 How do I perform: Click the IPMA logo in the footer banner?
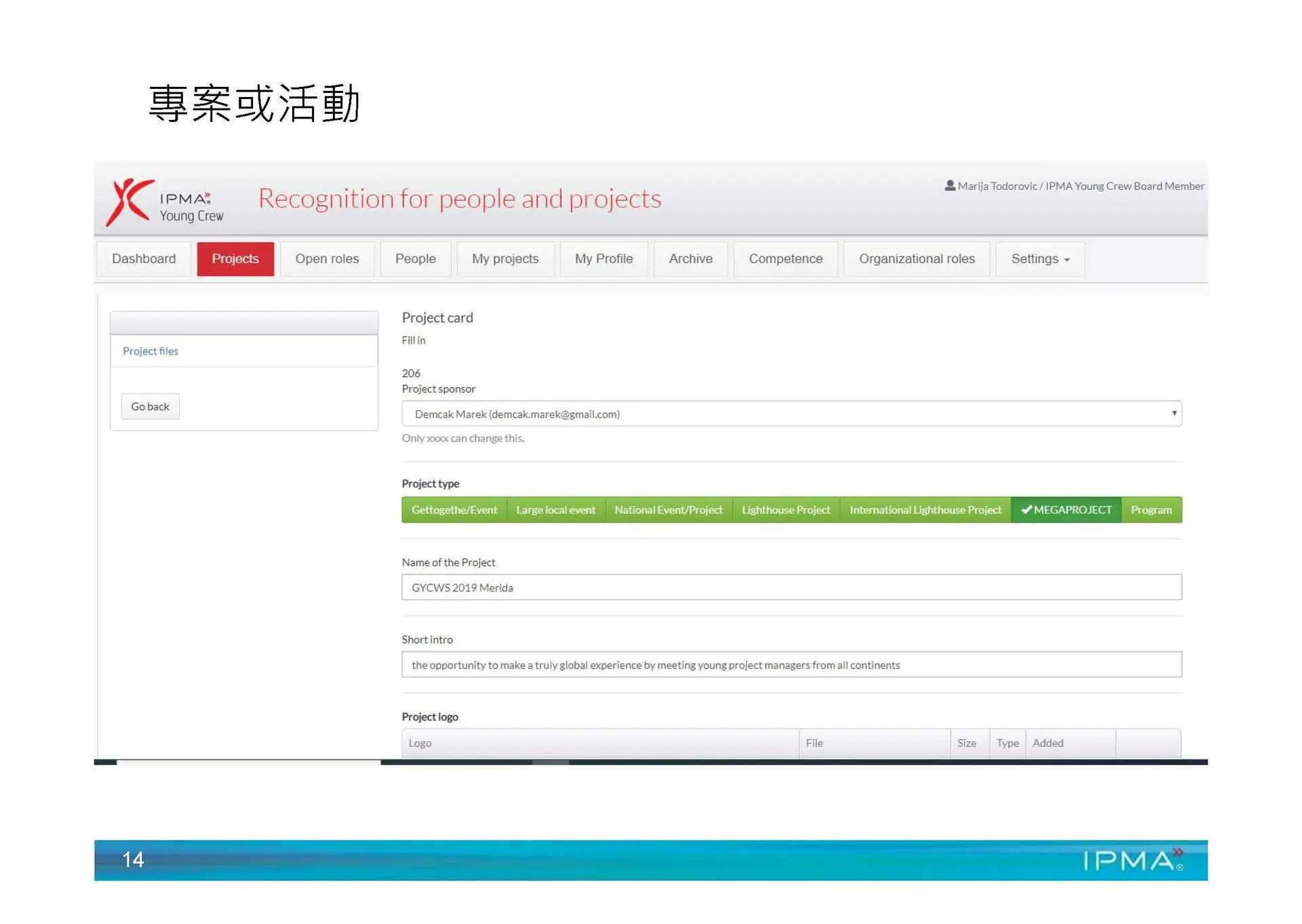(x=1132, y=860)
